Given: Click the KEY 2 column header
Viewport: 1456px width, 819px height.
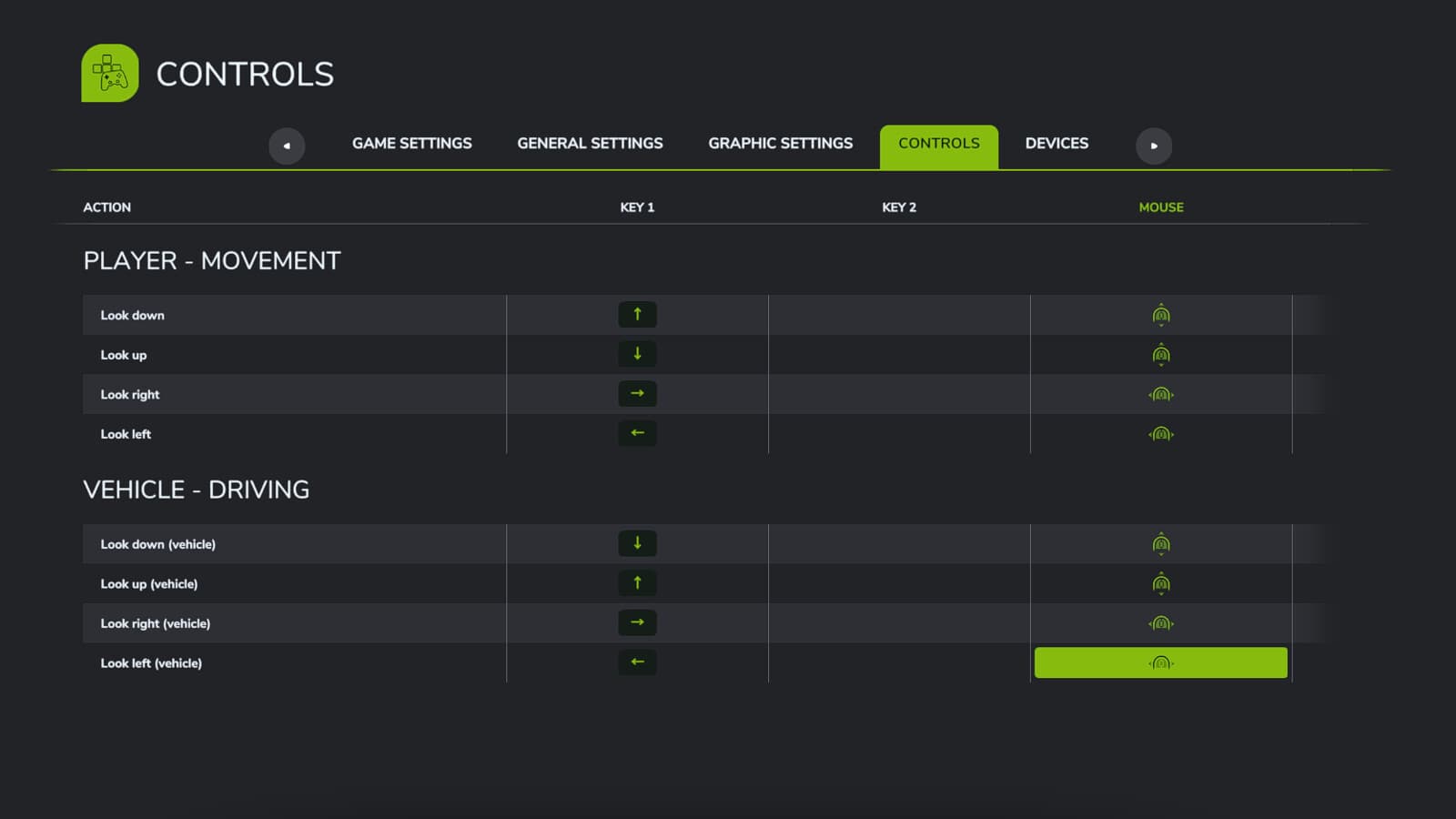Looking at the screenshot, I should click(899, 207).
